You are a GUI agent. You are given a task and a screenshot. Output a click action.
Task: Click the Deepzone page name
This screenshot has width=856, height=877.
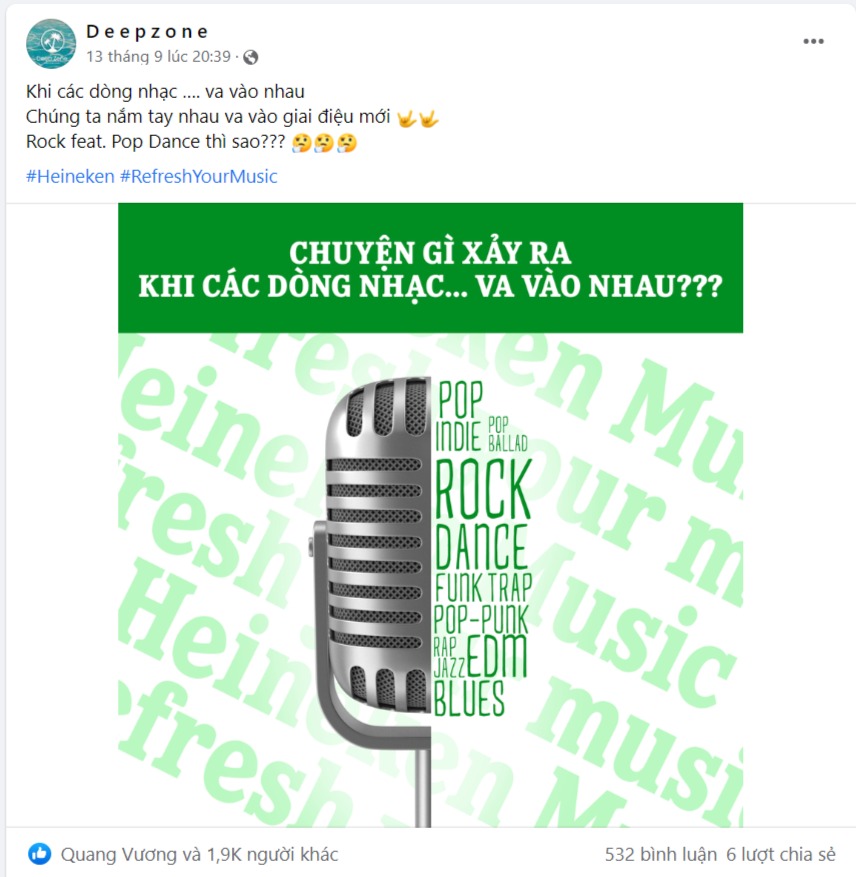tap(147, 32)
